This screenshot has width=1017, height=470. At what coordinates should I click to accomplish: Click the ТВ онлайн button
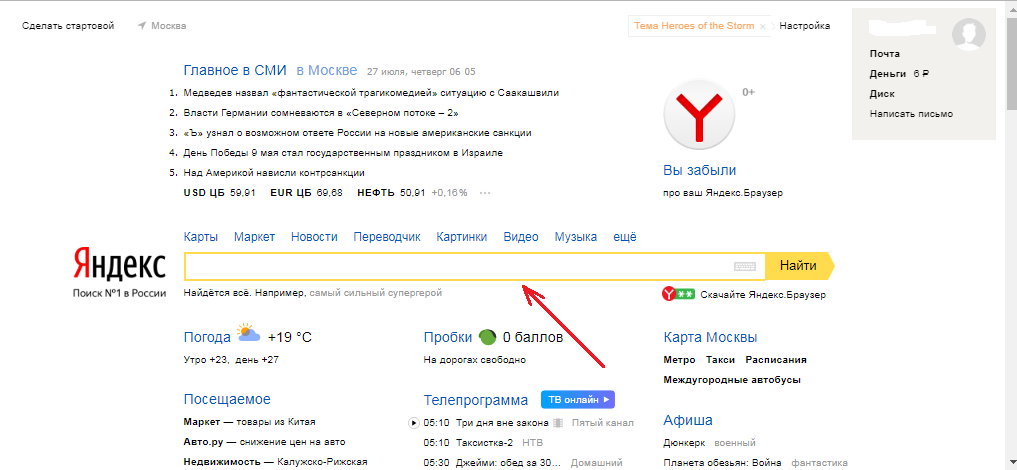(x=577, y=399)
